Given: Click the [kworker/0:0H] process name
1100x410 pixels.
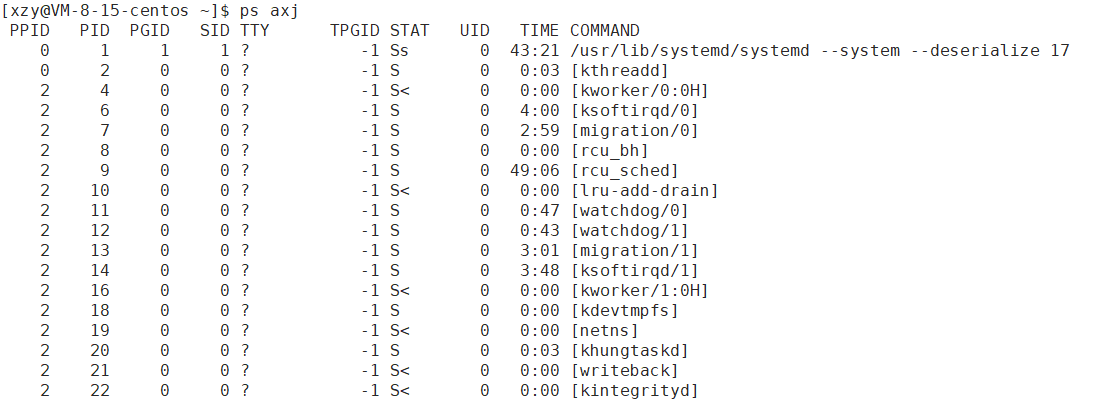Looking at the screenshot, I should (x=639, y=91).
